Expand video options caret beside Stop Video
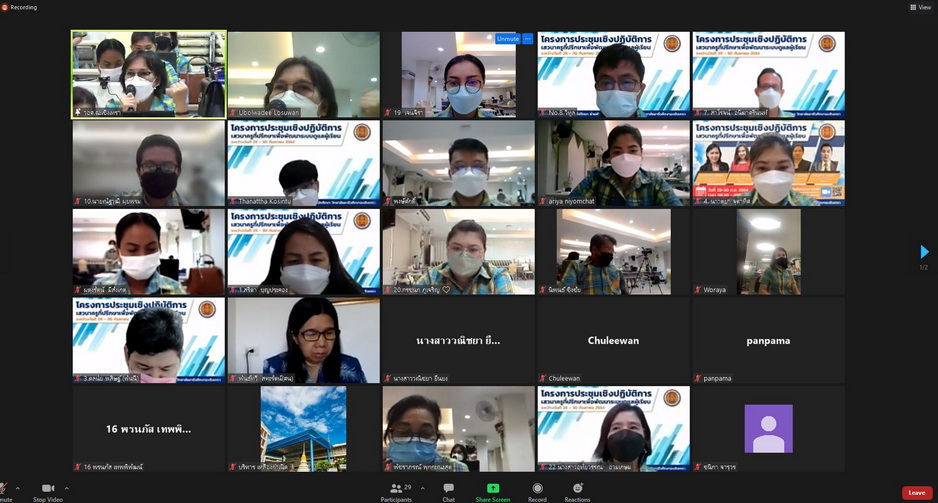This screenshot has width=938, height=503. coord(66,489)
